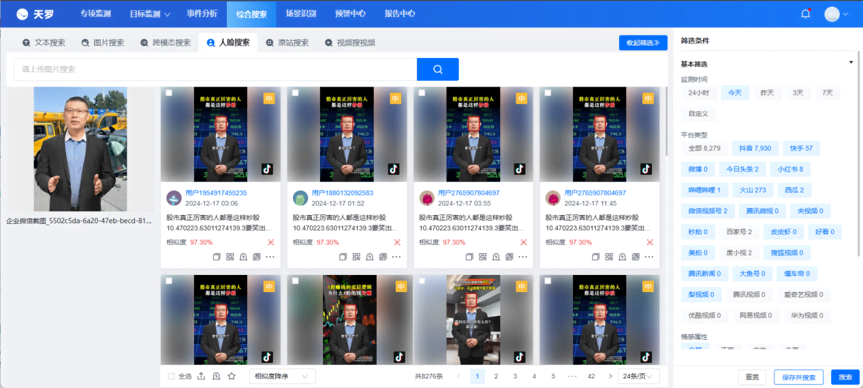Click copy icon on the 01:52 card
Image resolution: width=863 pixels, height=388 pixels.
point(343,257)
